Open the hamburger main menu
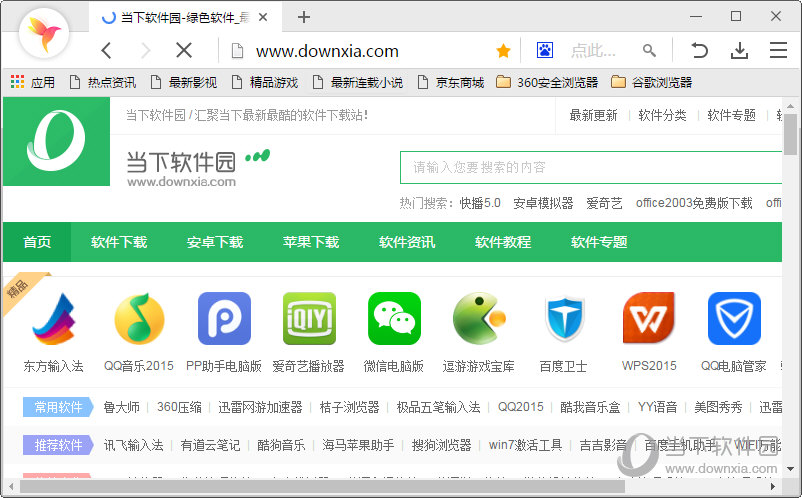This screenshot has width=802, height=498. pos(778,50)
